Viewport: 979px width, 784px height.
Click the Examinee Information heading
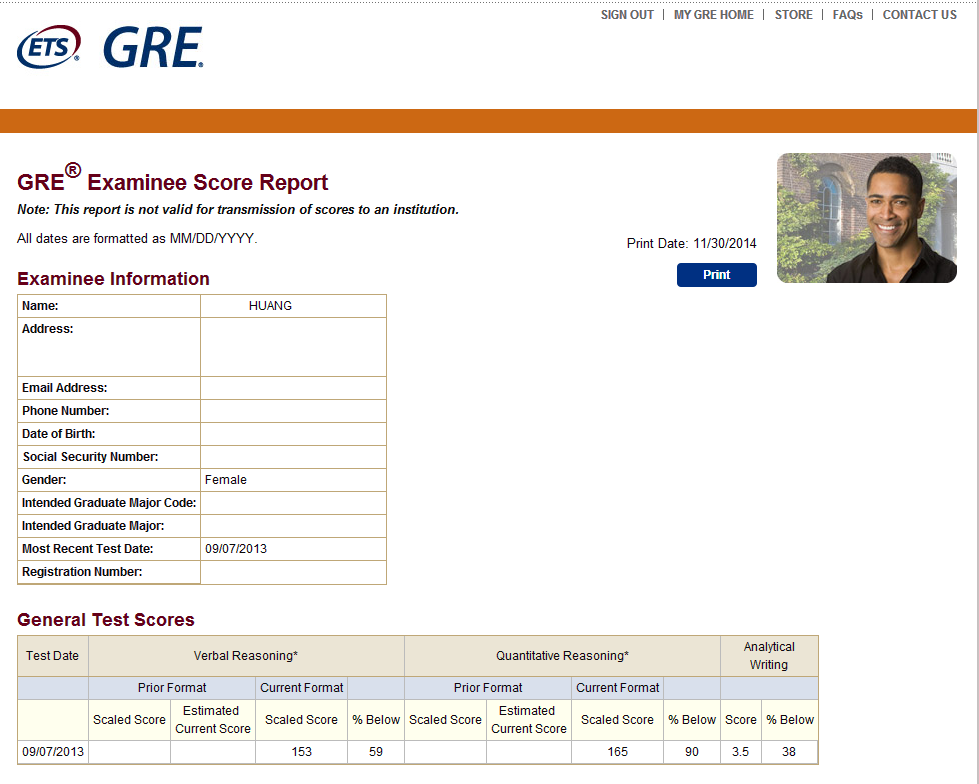click(113, 279)
